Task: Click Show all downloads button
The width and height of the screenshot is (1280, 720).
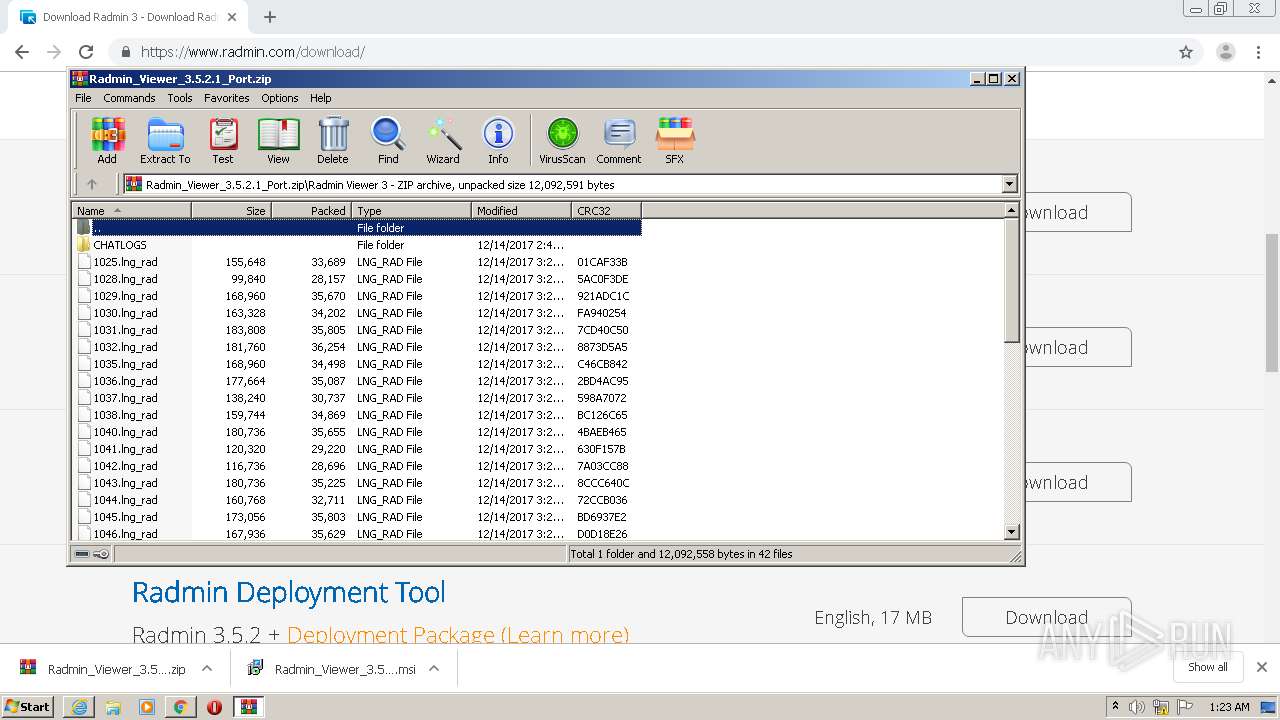Action: tap(1208, 667)
